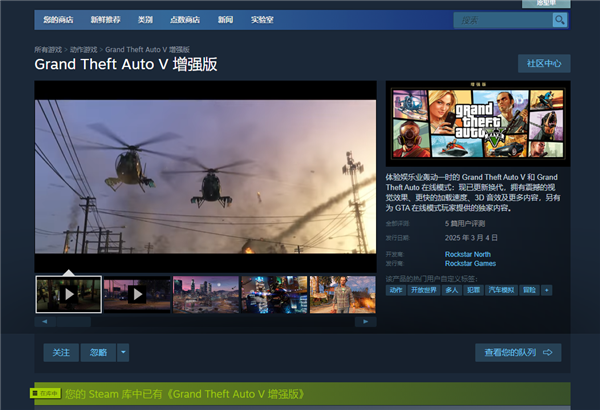Screen dimensions: 600x410
Task: Click the 社区中心 button
Action: pyautogui.click(x=544, y=64)
